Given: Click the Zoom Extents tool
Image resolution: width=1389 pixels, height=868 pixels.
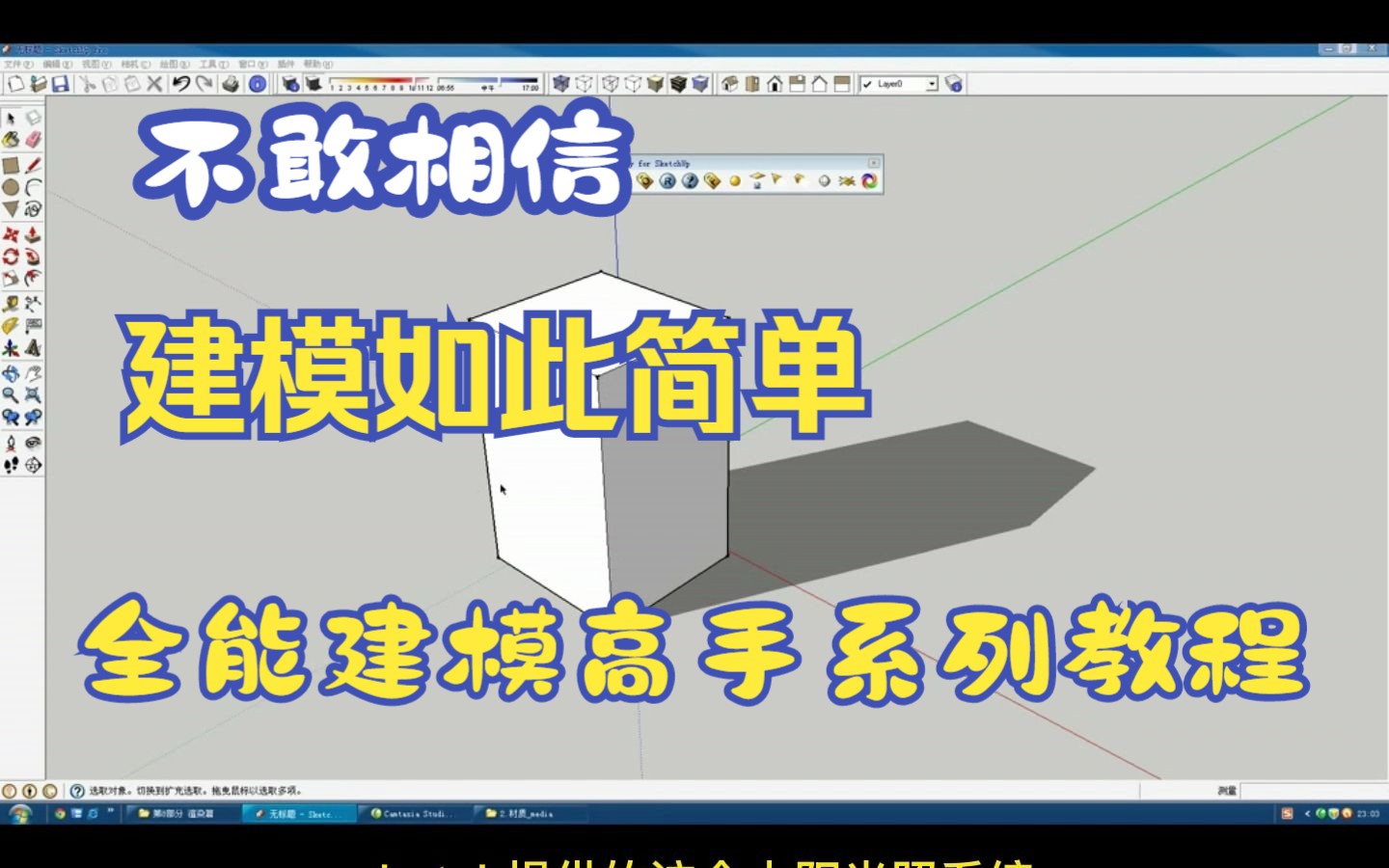Looking at the screenshot, I should pyautogui.click(x=33, y=395).
